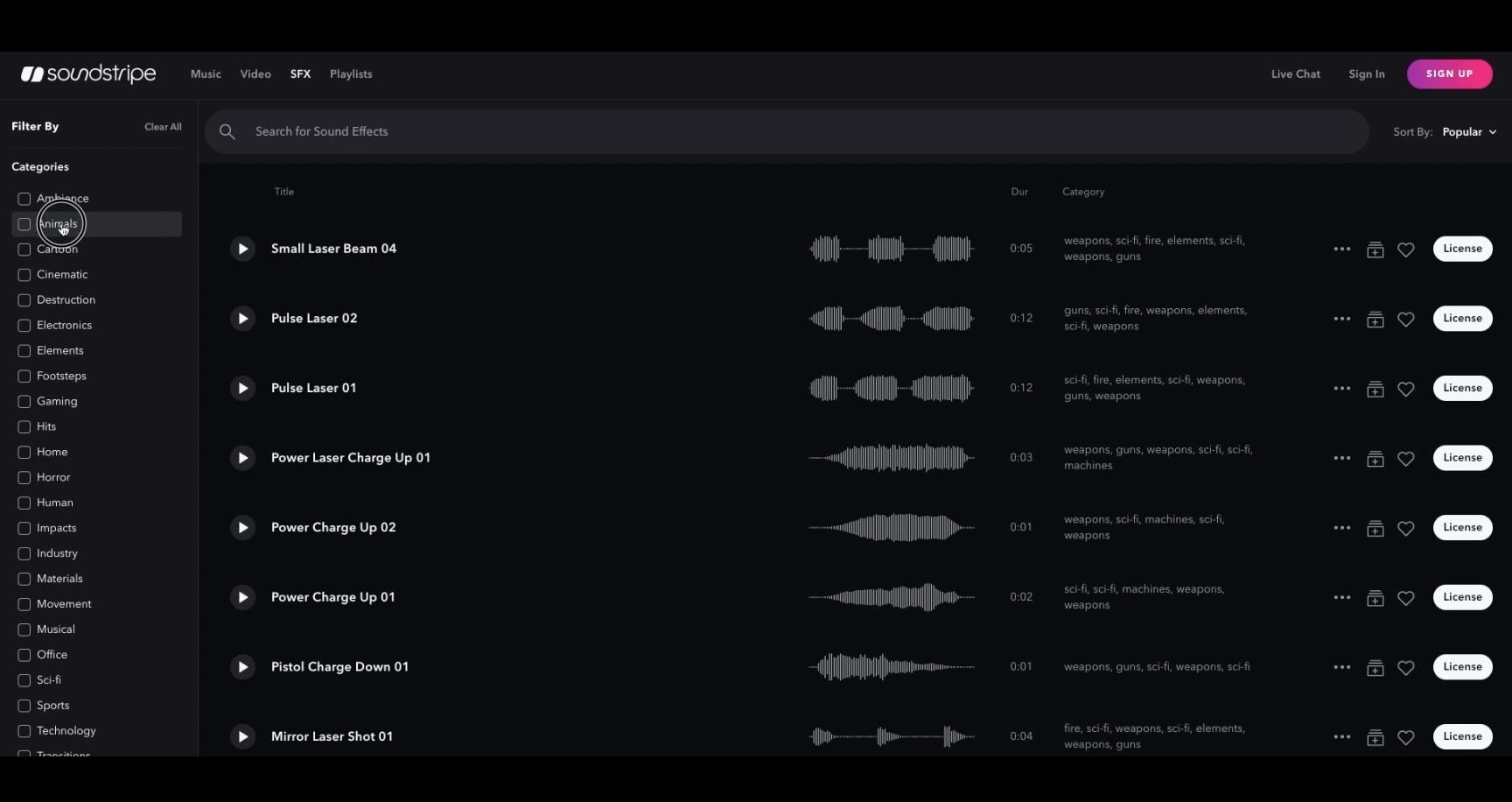Switch to the Music tab

(206, 74)
